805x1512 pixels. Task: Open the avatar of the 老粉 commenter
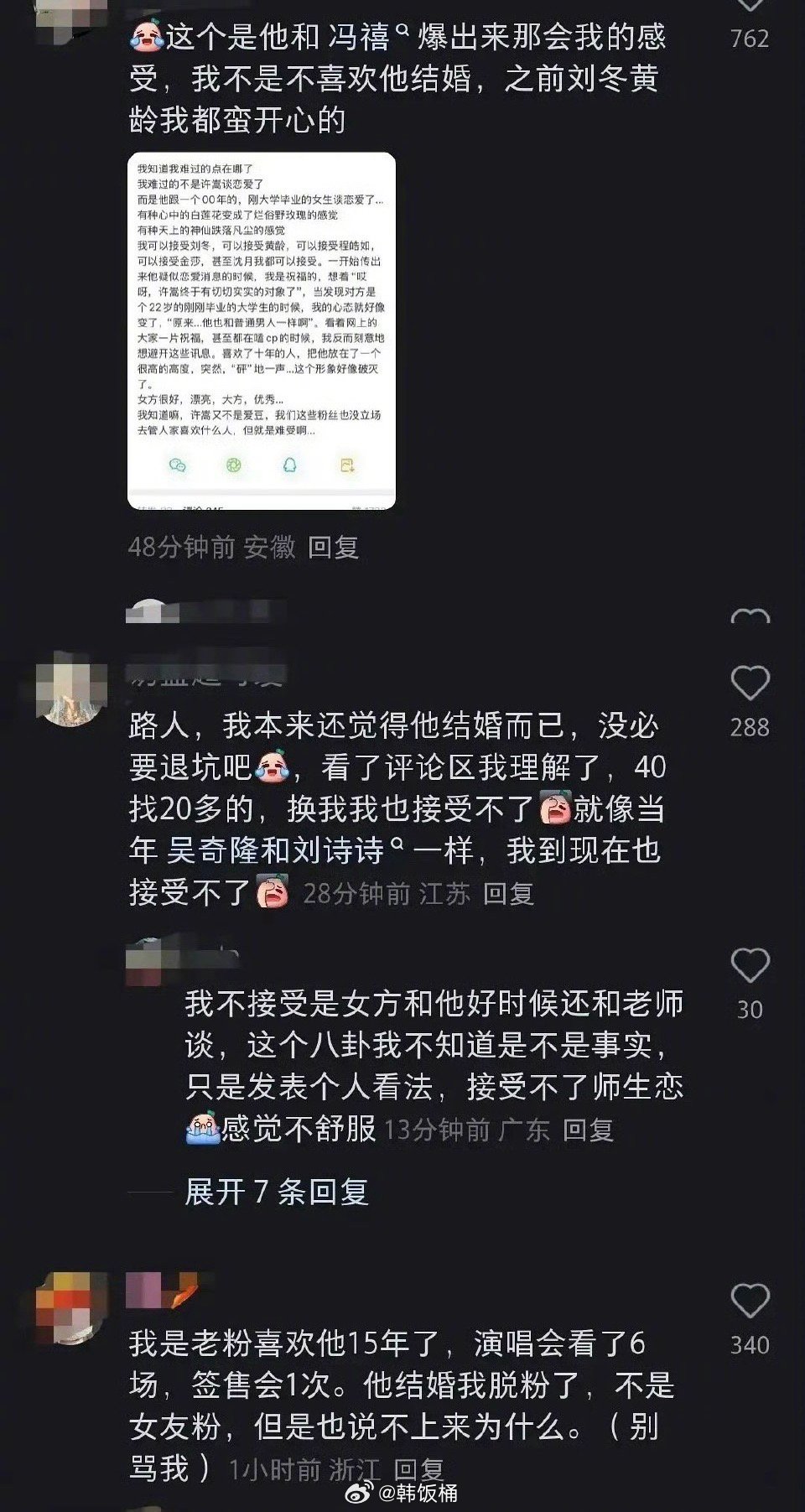(71, 1307)
